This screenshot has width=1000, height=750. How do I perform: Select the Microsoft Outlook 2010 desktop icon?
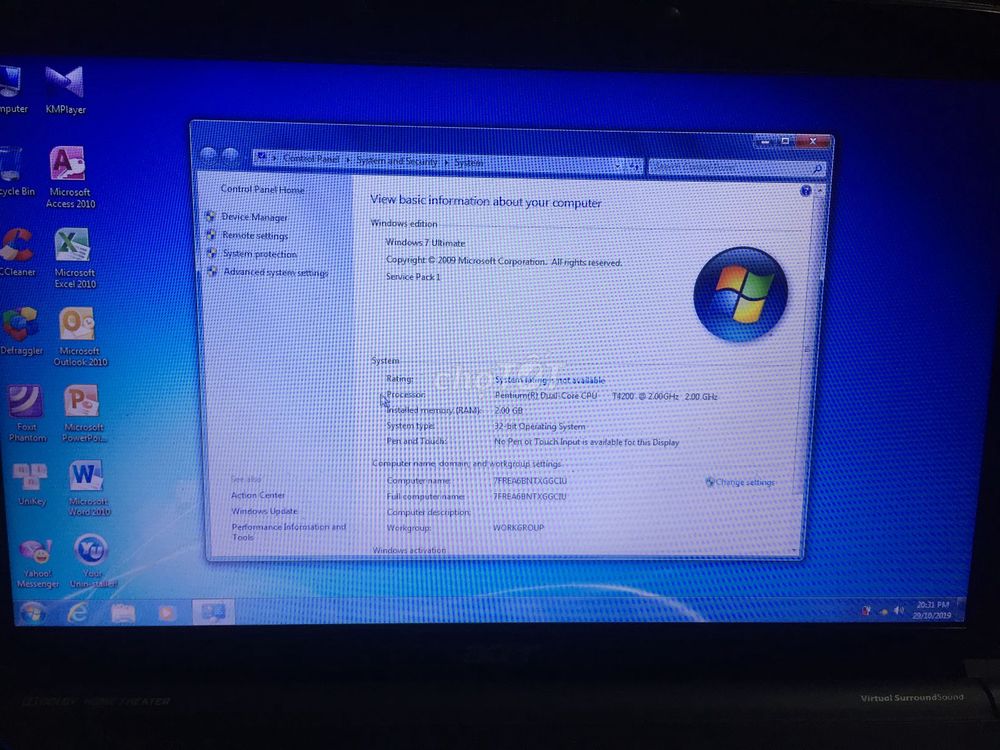coord(79,337)
